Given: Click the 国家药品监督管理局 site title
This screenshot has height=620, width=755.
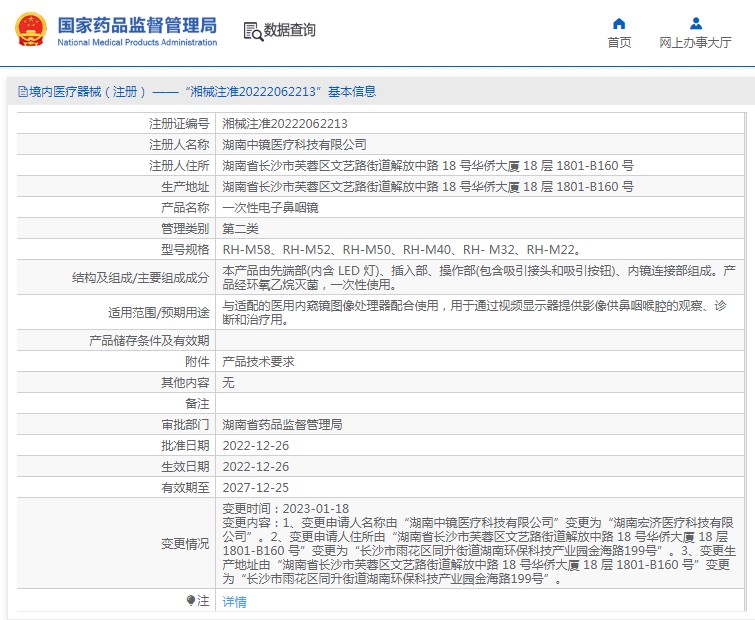Looking at the screenshot, I should (136, 24).
